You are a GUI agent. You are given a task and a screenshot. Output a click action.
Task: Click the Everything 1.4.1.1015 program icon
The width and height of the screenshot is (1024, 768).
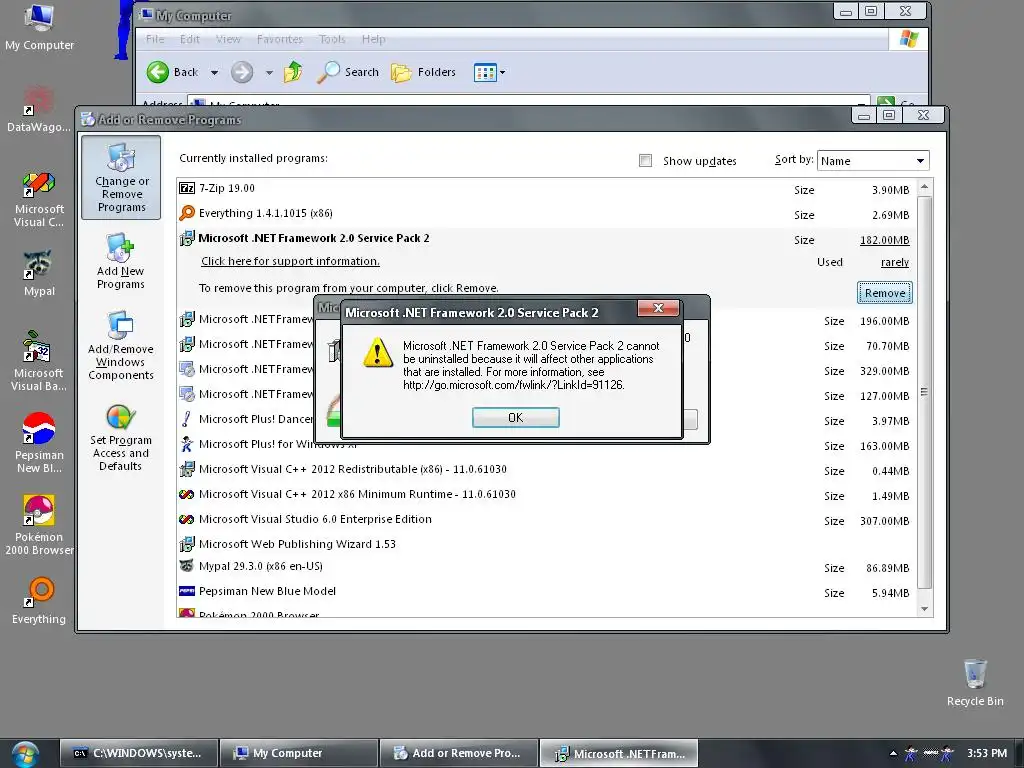tap(187, 213)
